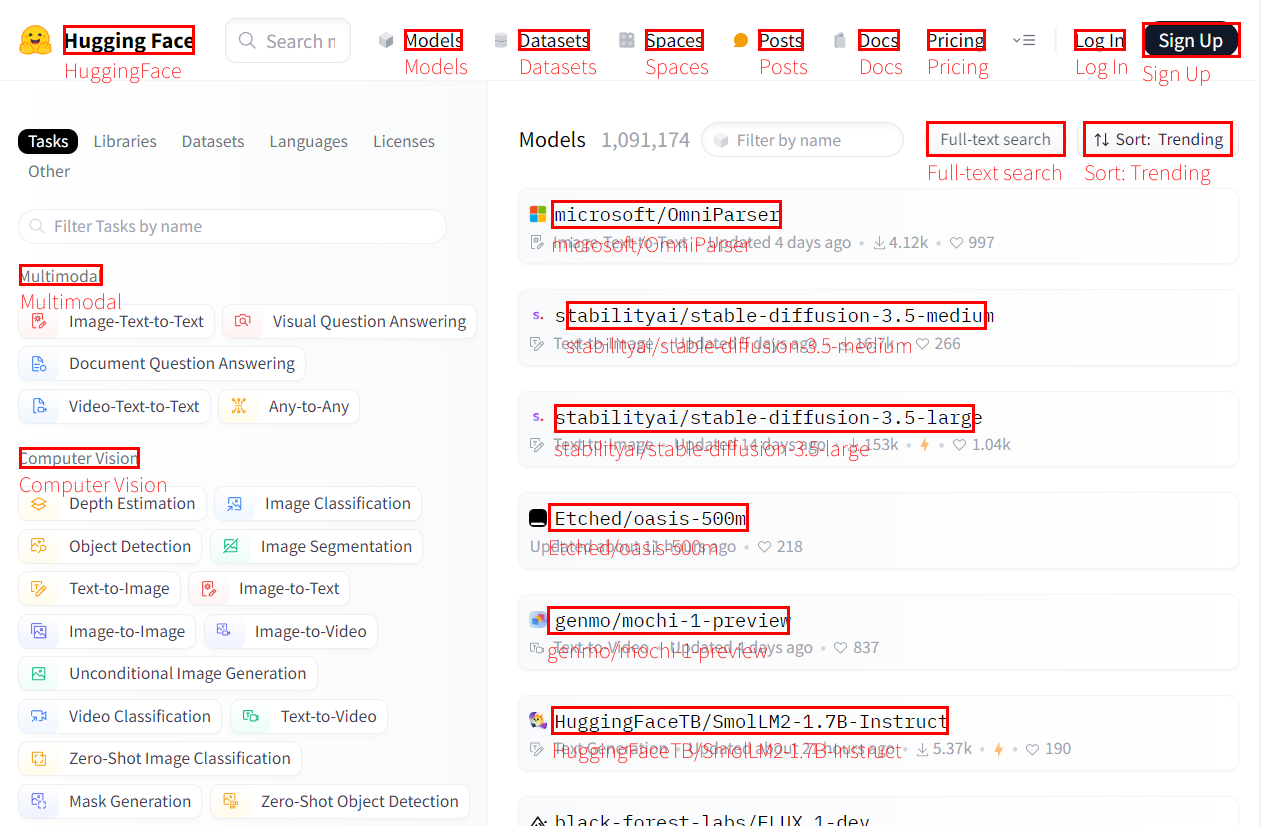Click the Computer Vision section heading
This screenshot has height=826, width=1261.
79,458
